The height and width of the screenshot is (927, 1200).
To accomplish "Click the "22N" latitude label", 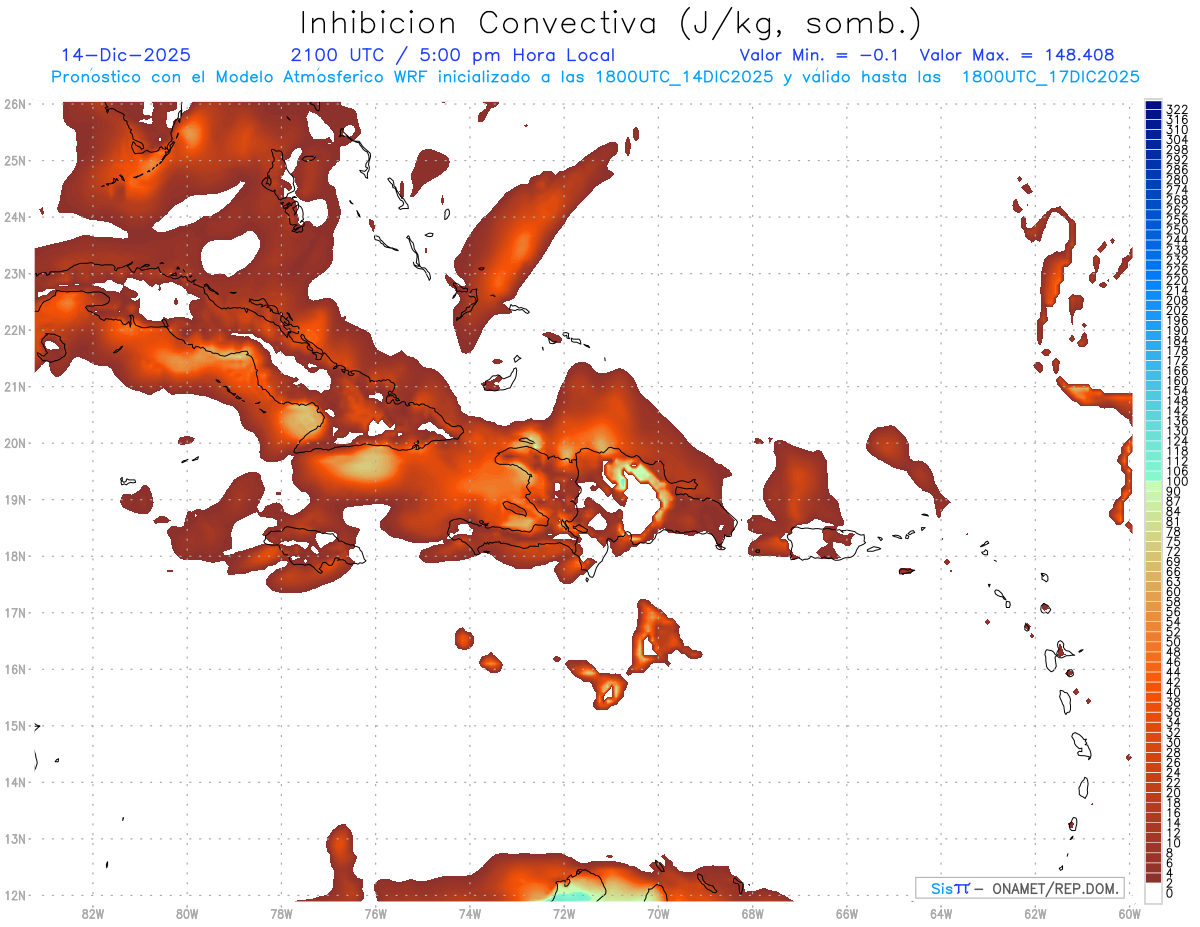I will 14,330.
